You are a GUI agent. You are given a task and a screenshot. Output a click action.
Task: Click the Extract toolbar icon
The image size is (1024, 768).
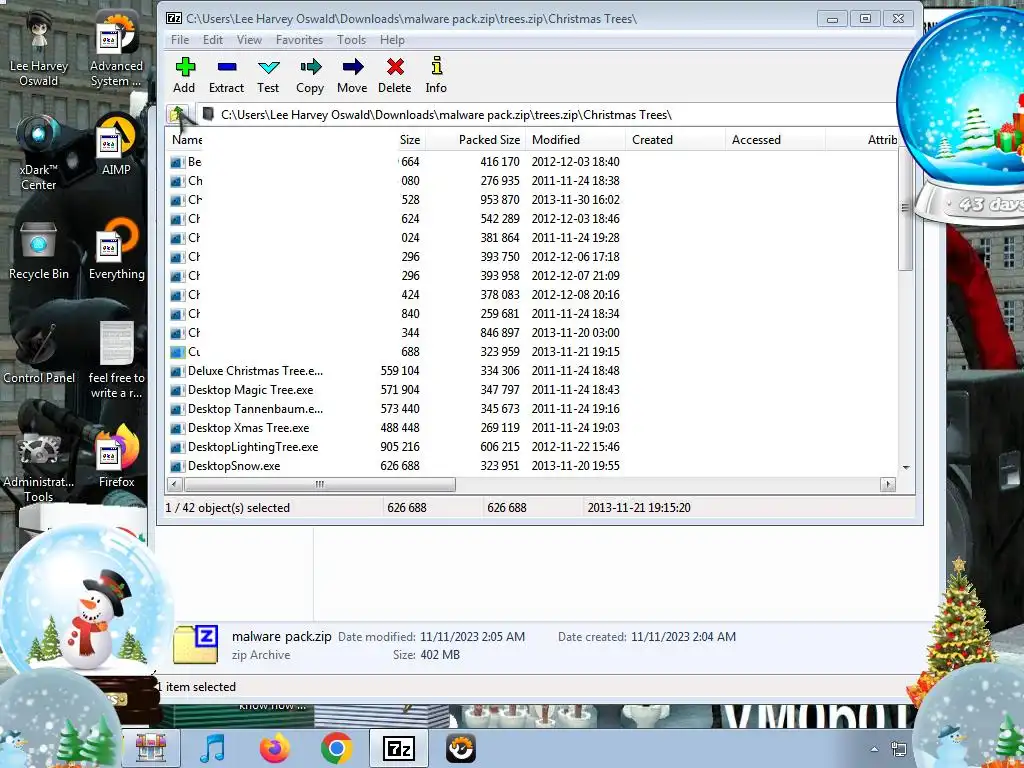pyautogui.click(x=226, y=74)
